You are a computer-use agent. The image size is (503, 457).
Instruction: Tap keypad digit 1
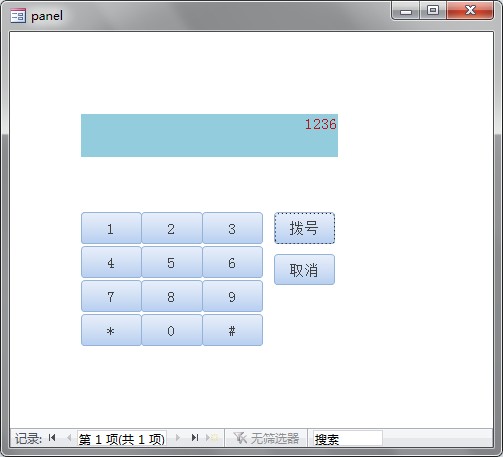click(x=111, y=228)
